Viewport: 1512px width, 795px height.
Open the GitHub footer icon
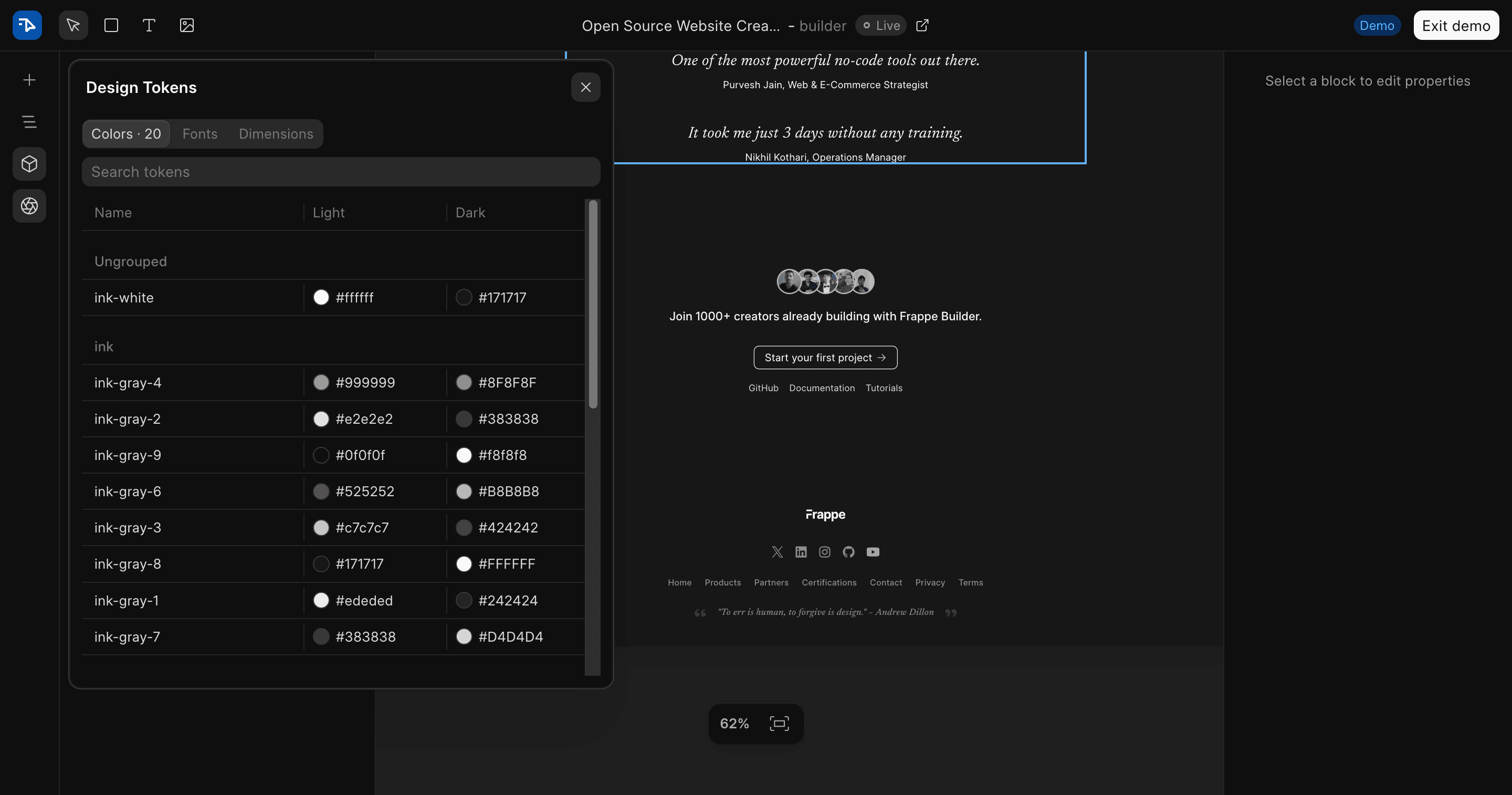(x=848, y=552)
